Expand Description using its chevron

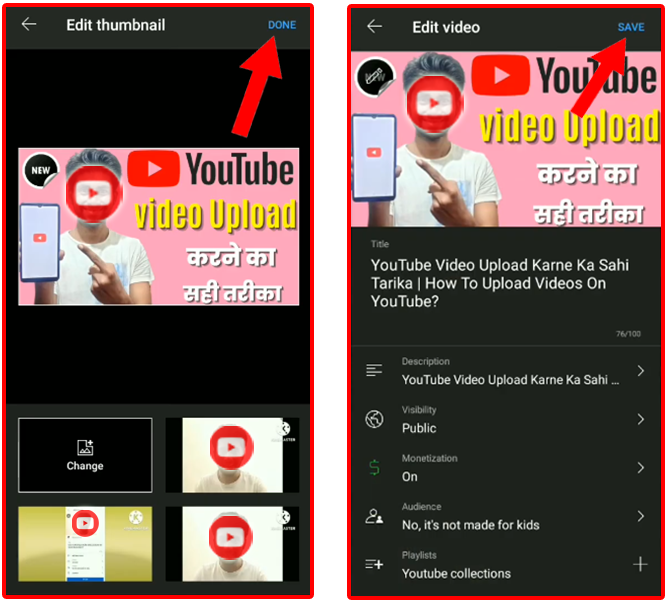click(641, 371)
